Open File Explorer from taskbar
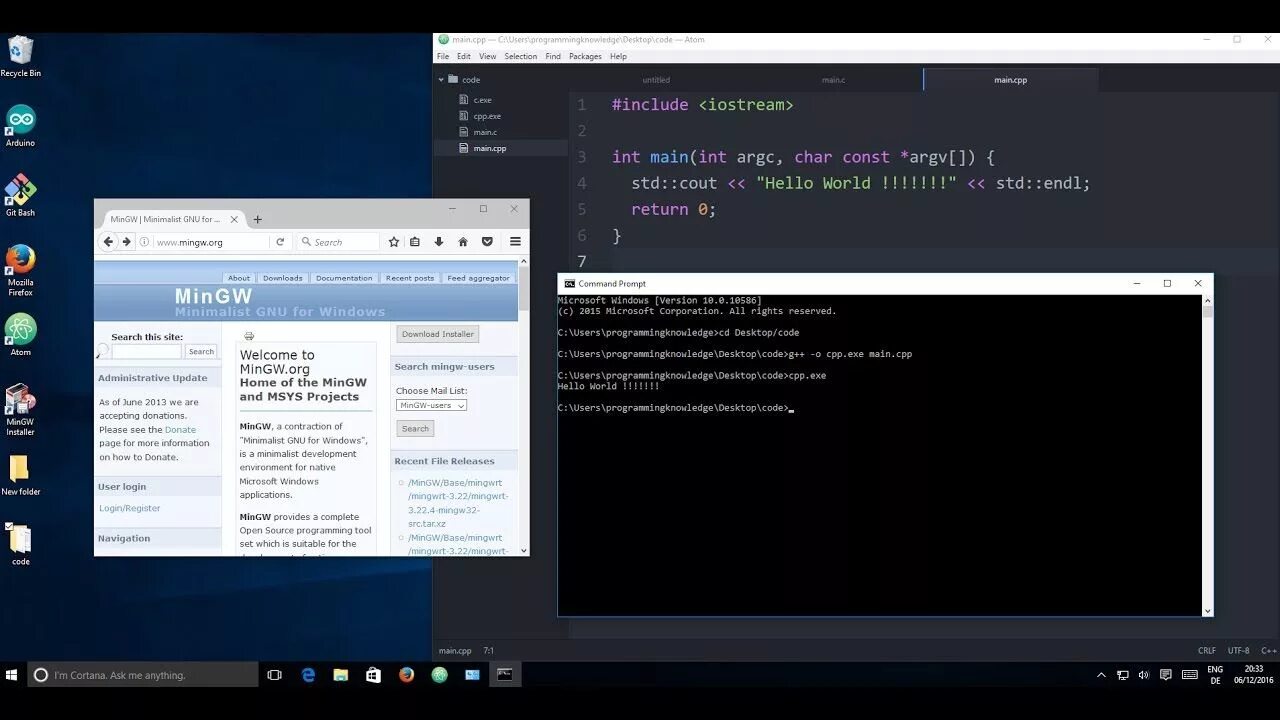Viewport: 1280px width, 720px height. click(340, 675)
